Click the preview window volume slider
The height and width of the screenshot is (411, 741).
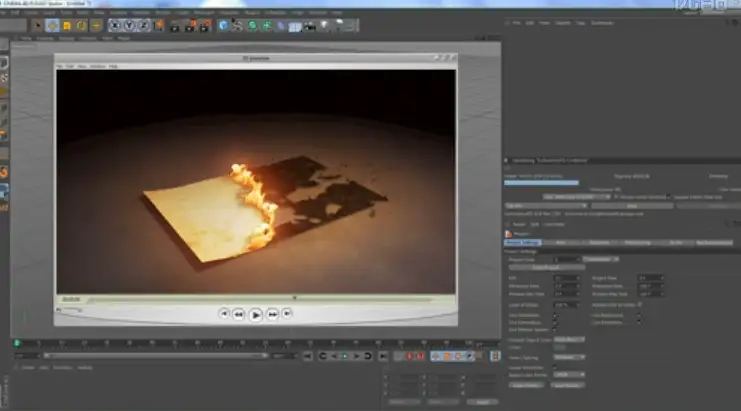click(x=72, y=310)
